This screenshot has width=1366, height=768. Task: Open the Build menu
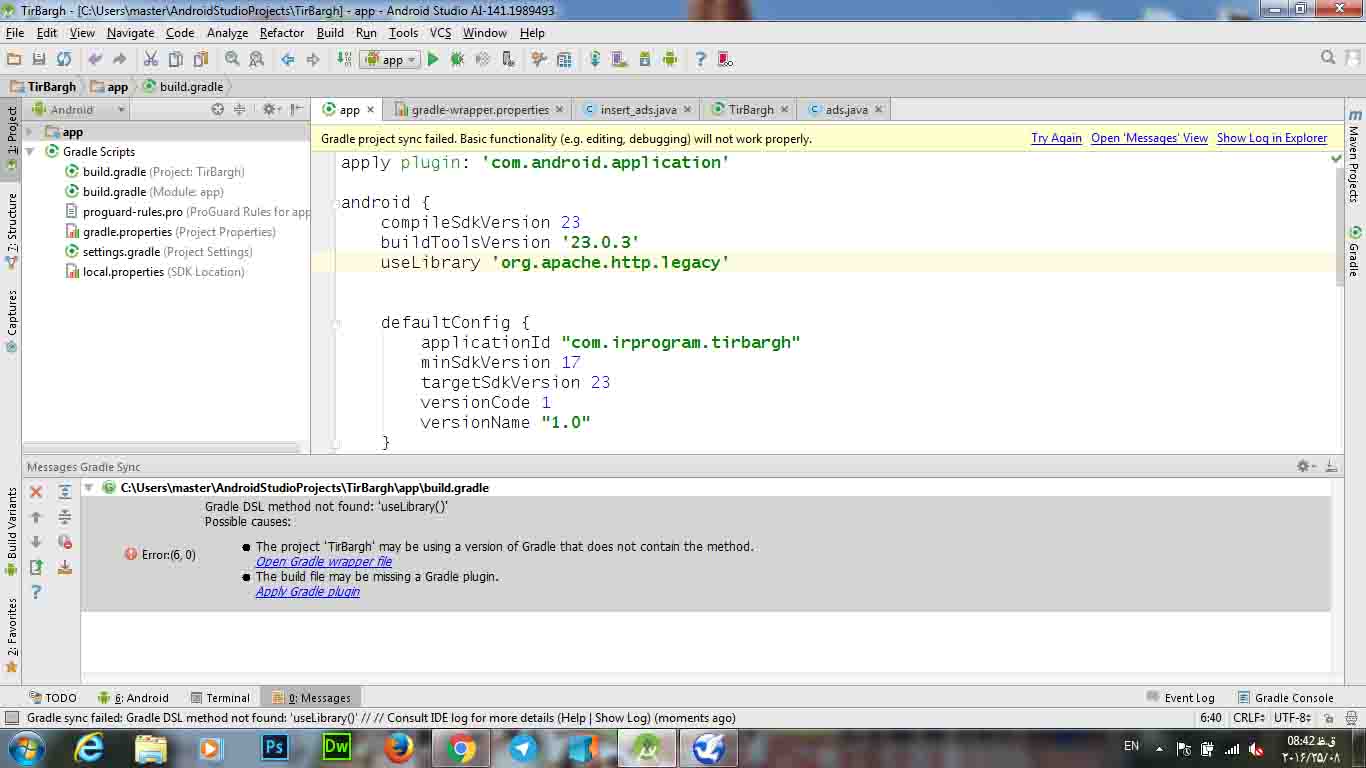pos(330,33)
